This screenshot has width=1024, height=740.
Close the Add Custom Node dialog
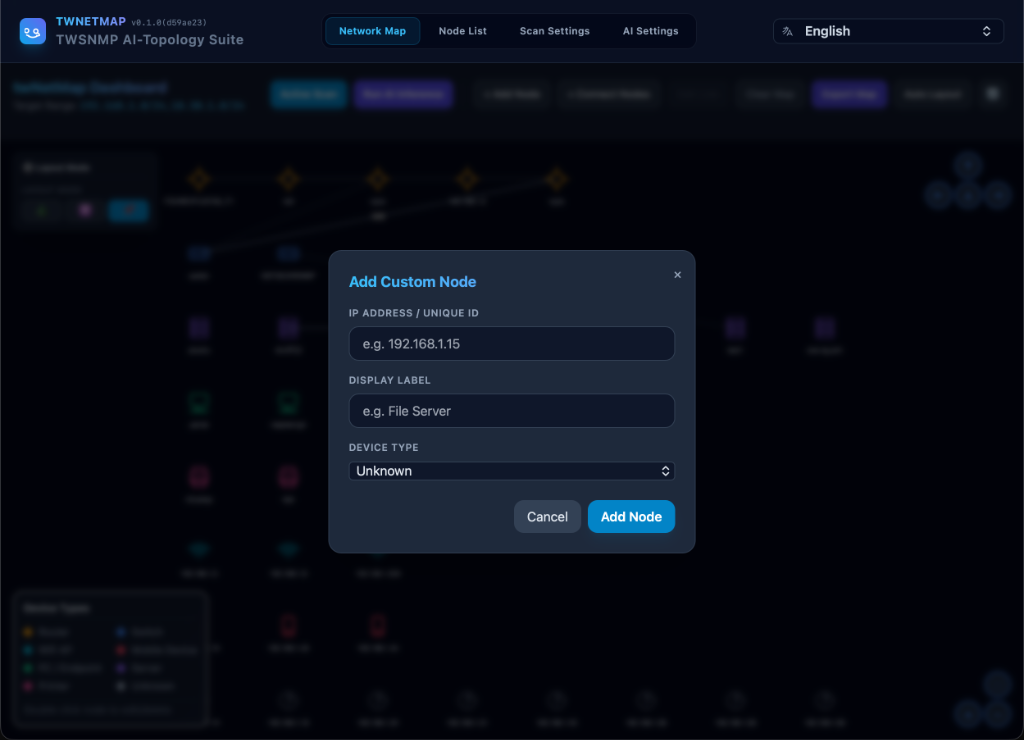(x=677, y=275)
